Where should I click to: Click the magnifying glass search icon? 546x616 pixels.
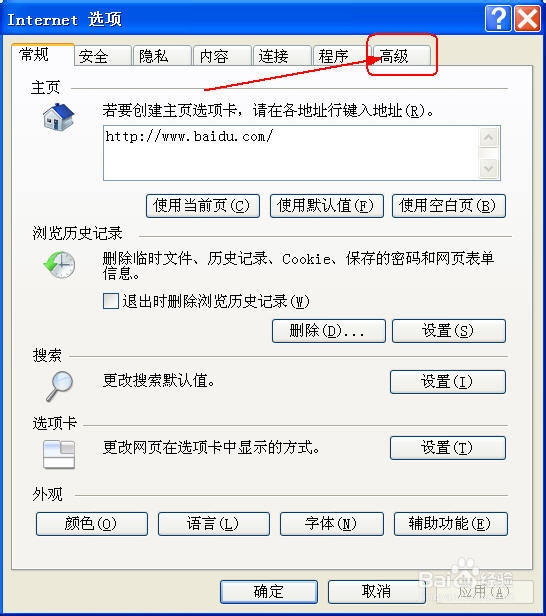(60, 386)
